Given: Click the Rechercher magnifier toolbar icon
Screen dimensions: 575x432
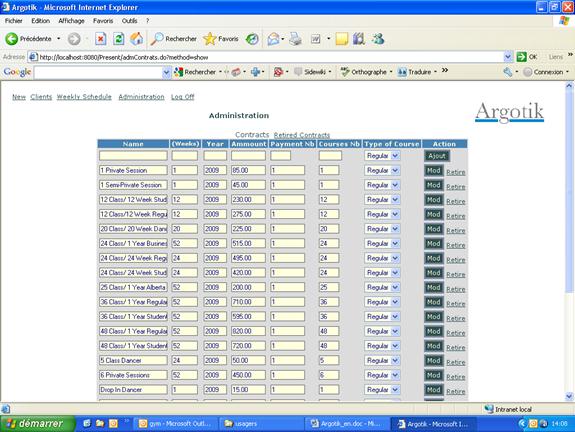Looking at the screenshot, I should click(157, 39).
